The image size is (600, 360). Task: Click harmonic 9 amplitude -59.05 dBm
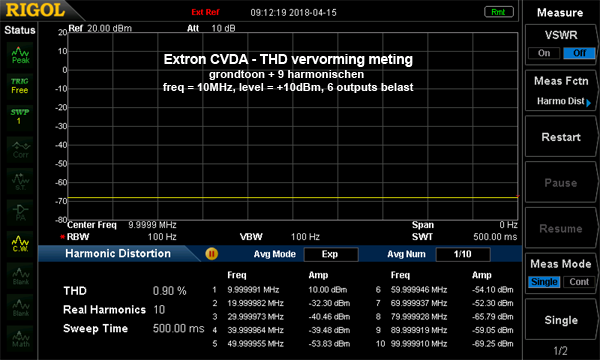pyautogui.click(x=492, y=330)
